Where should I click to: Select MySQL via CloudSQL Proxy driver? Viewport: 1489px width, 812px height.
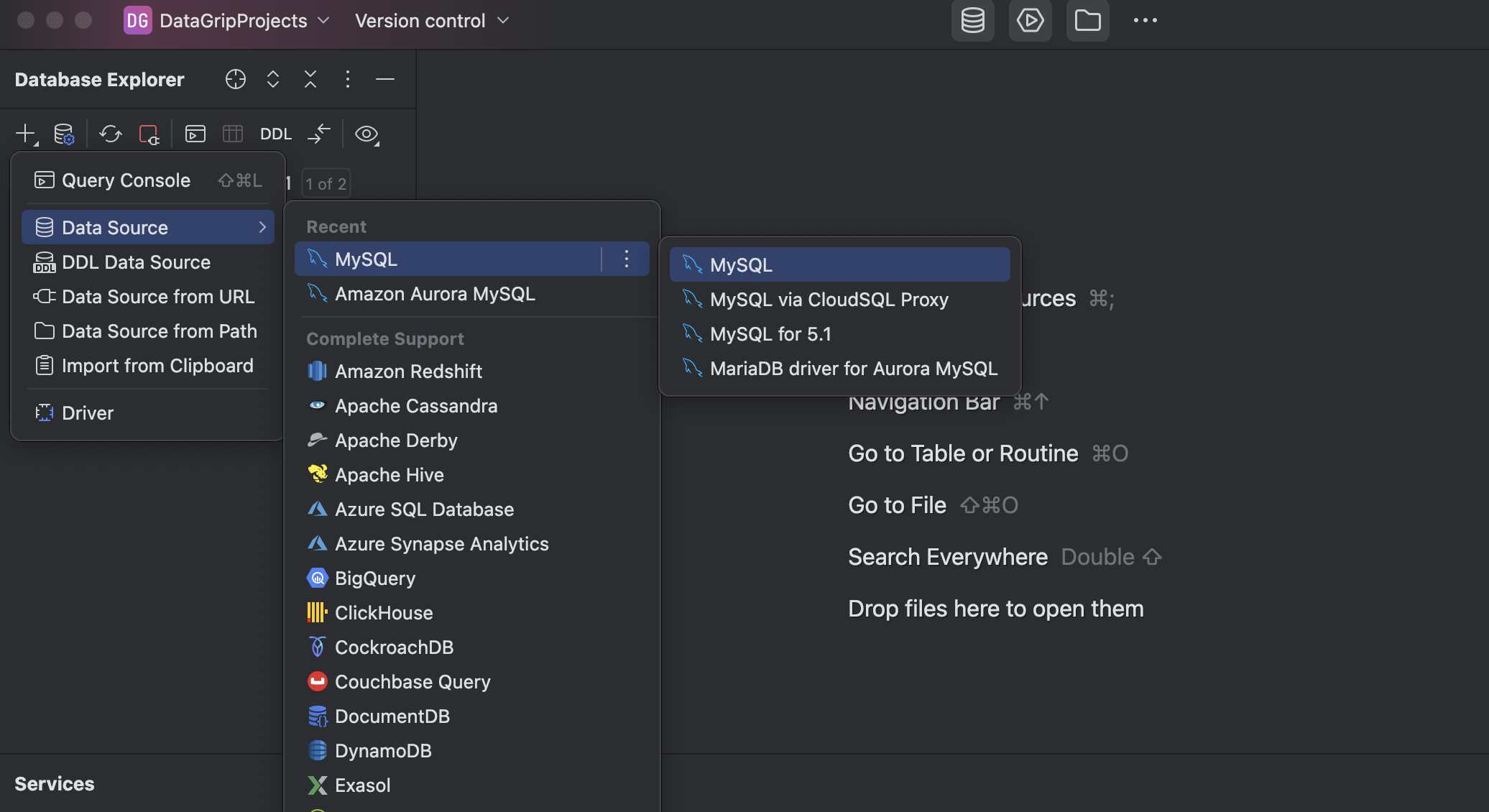(829, 300)
